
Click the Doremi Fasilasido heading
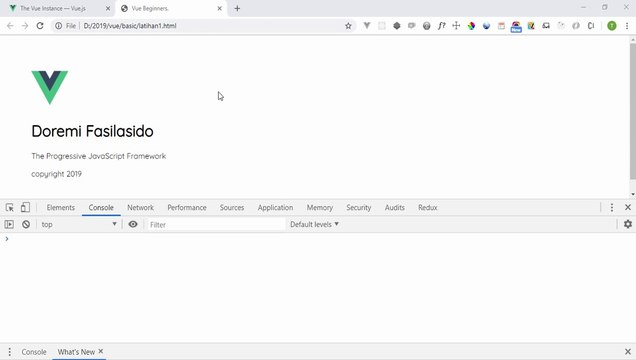pos(92,131)
